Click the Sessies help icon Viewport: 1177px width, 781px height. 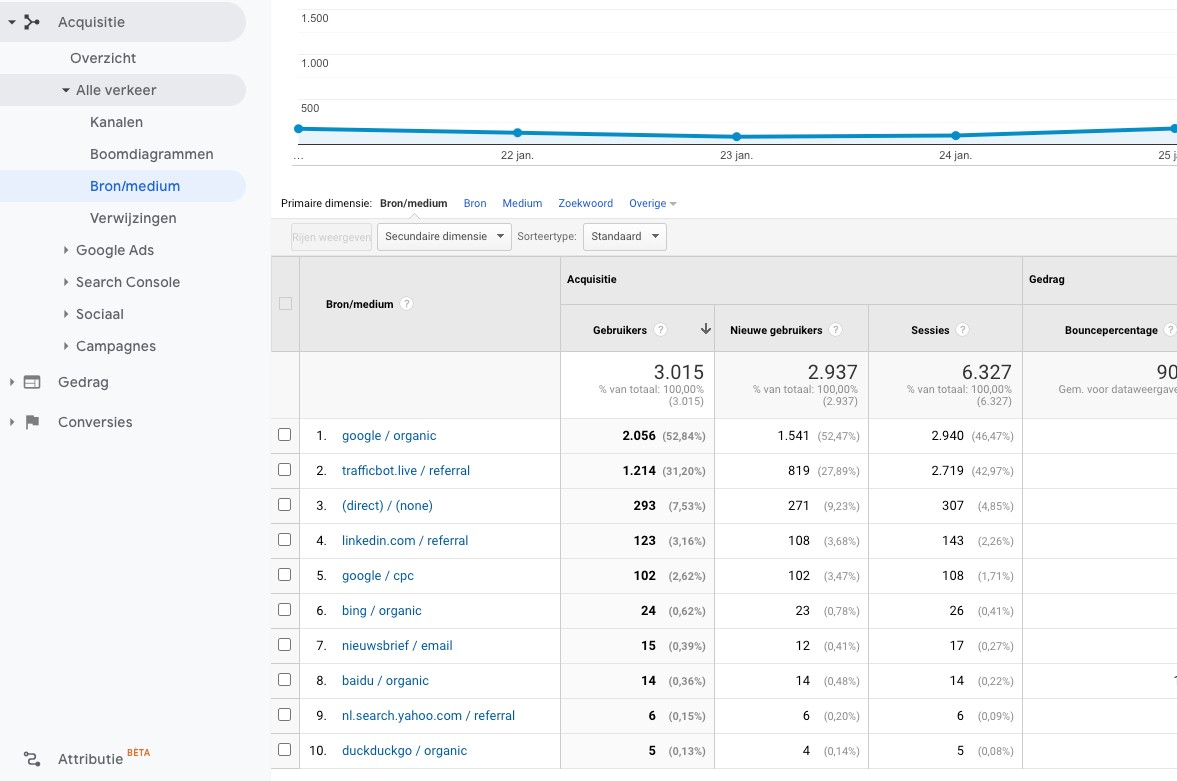click(962, 330)
